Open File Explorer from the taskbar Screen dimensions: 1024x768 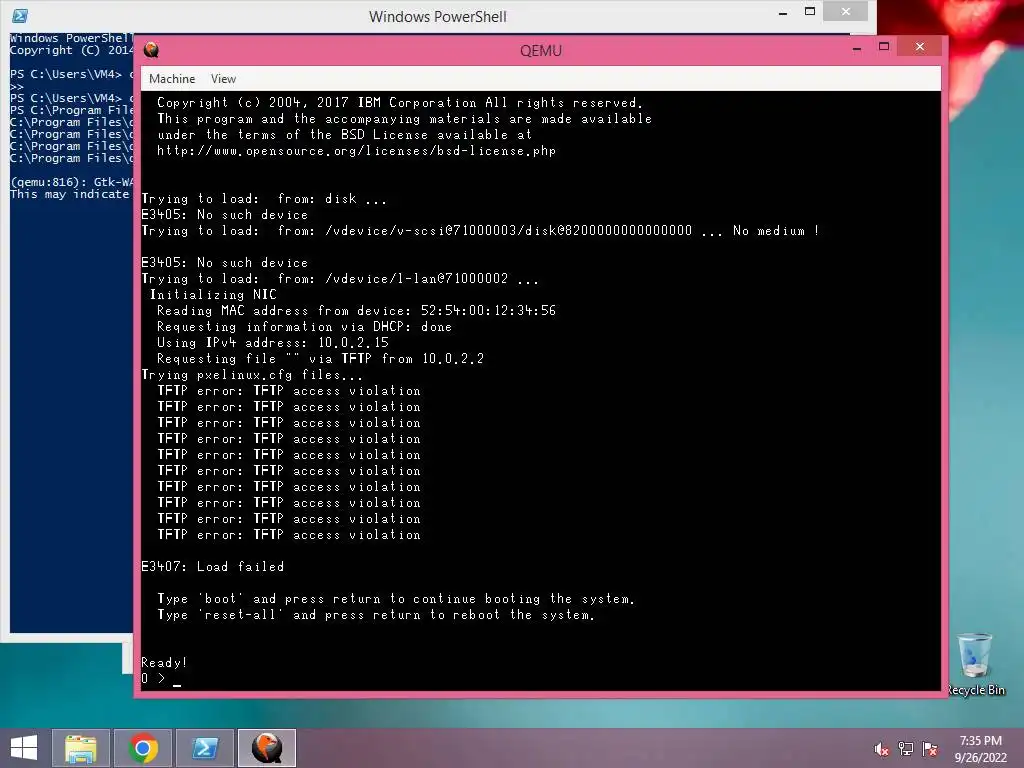click(81, 748)
